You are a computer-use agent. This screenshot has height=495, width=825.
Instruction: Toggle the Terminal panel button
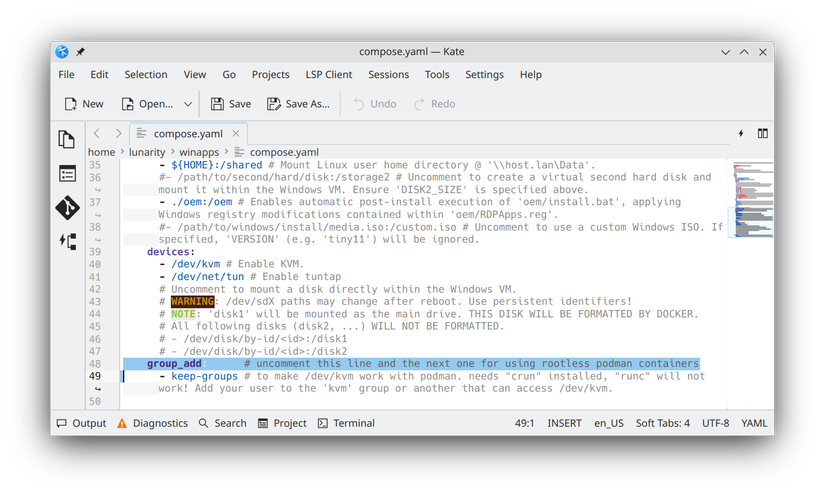tap(346, 423)
